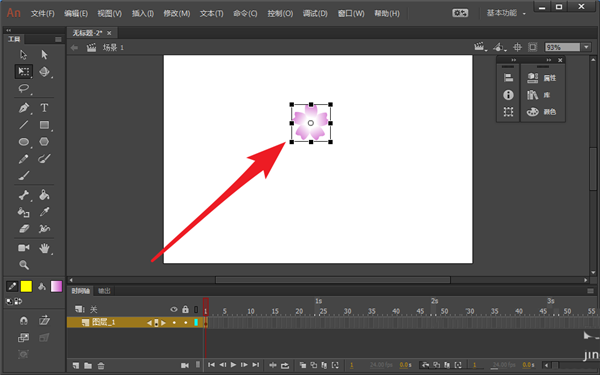Viewport: 600px width, 375px height.
Task: Open 基本功能 workspace dropdown
Action: tap(506, 13)
